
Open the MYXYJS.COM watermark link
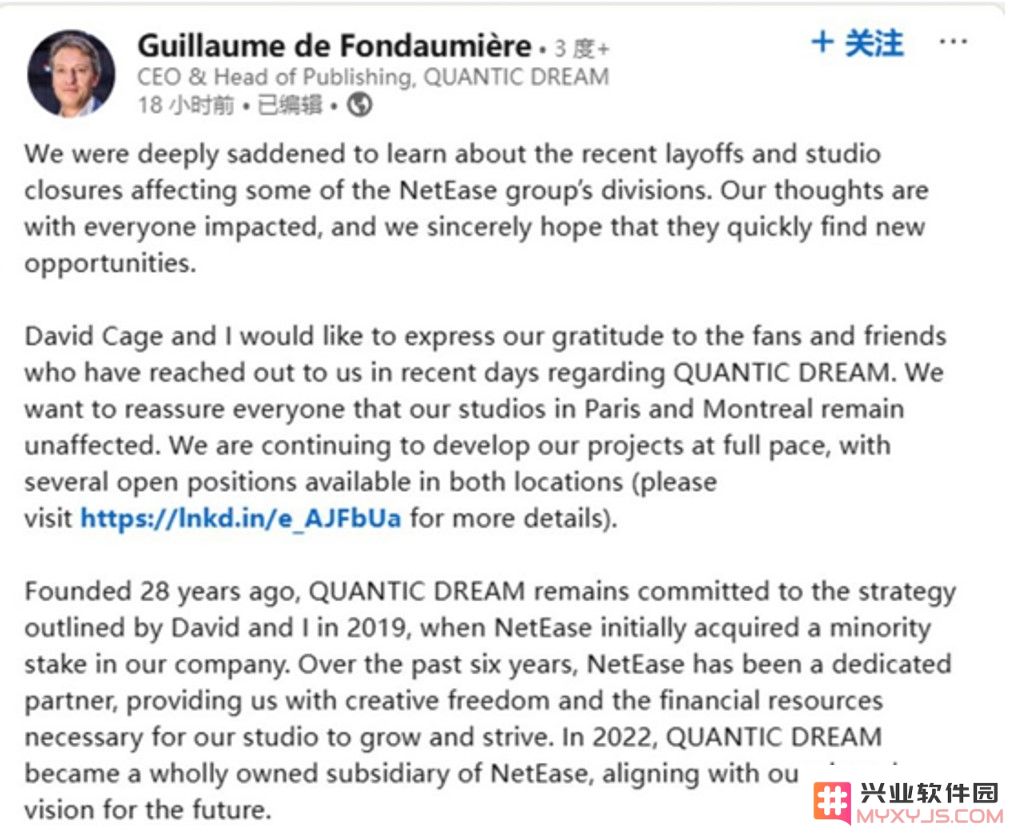(x=929, y=816)
